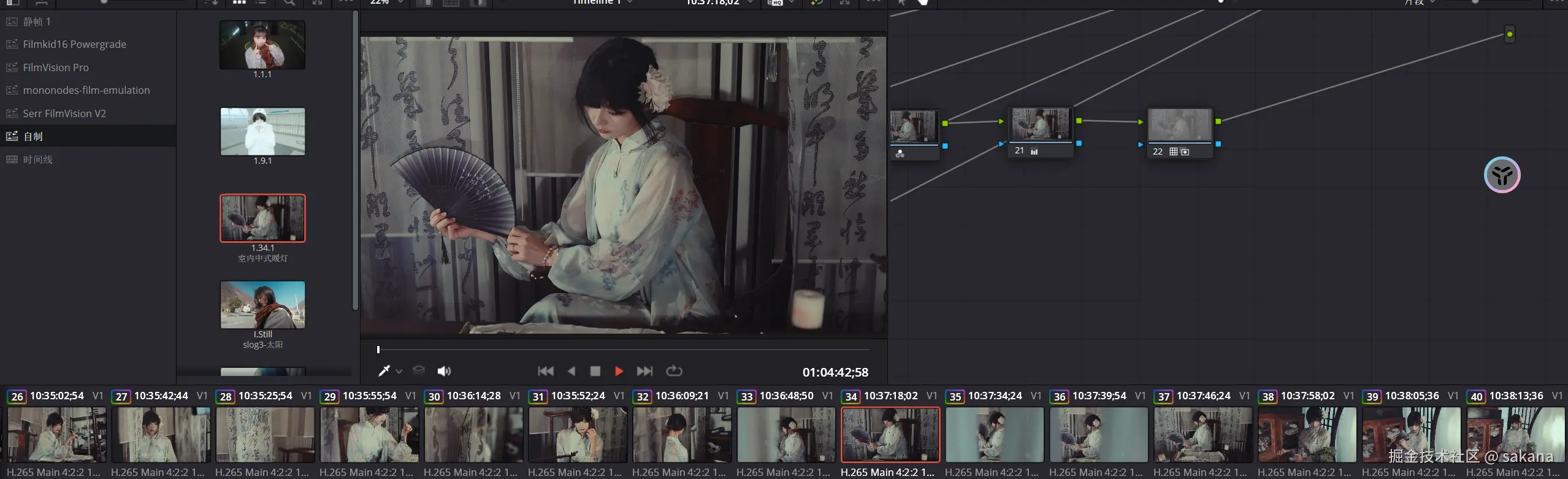Click the green node graph output connector

click(x=1509, y=34)
